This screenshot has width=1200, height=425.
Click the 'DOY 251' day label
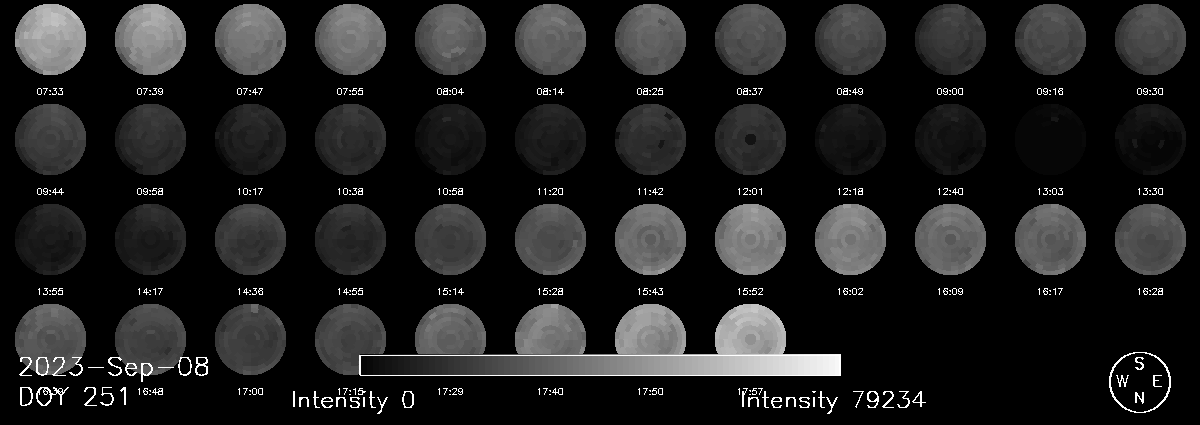click(x=74, y=397)
